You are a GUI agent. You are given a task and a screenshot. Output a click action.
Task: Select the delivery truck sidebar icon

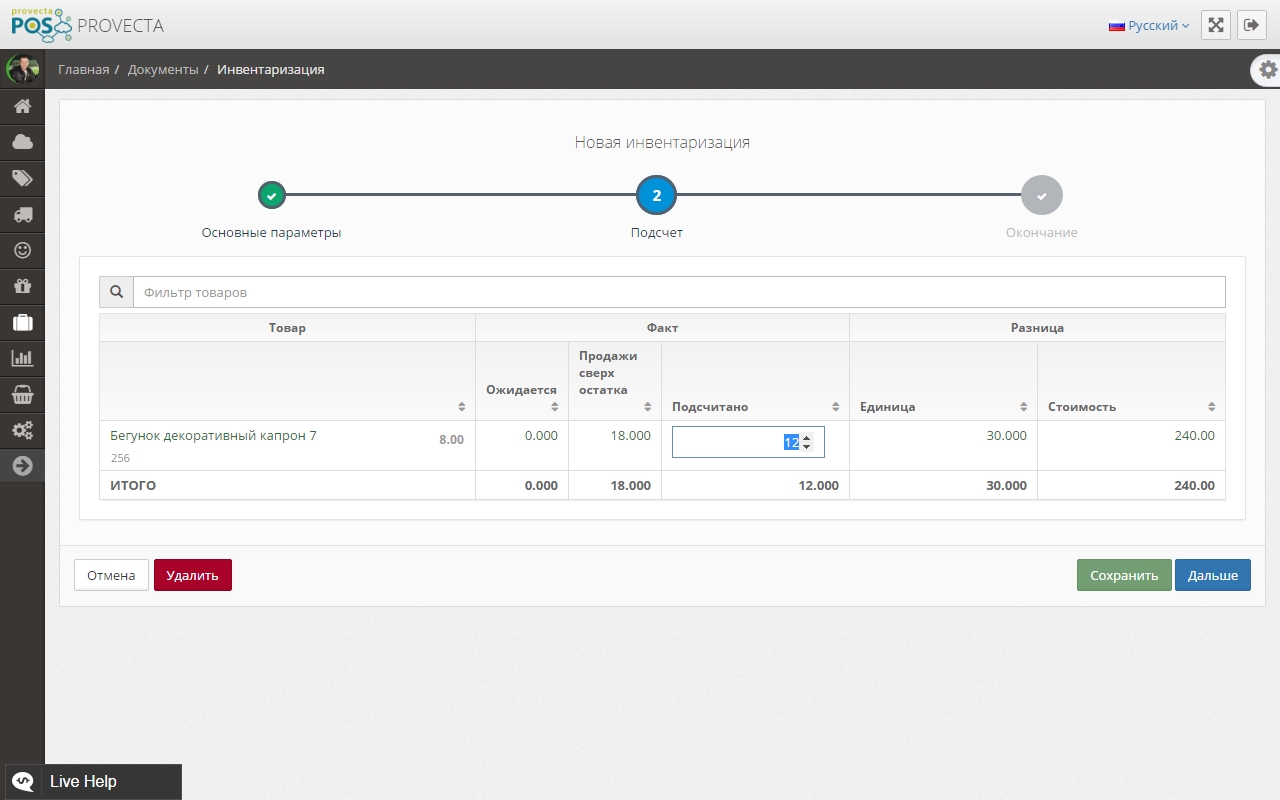22,214
